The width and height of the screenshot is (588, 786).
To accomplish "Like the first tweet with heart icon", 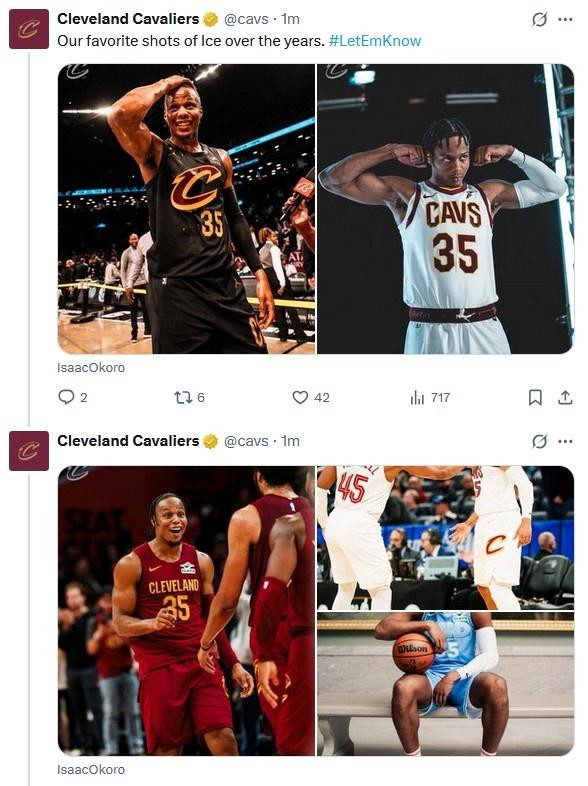I will [x=300, y=398].
